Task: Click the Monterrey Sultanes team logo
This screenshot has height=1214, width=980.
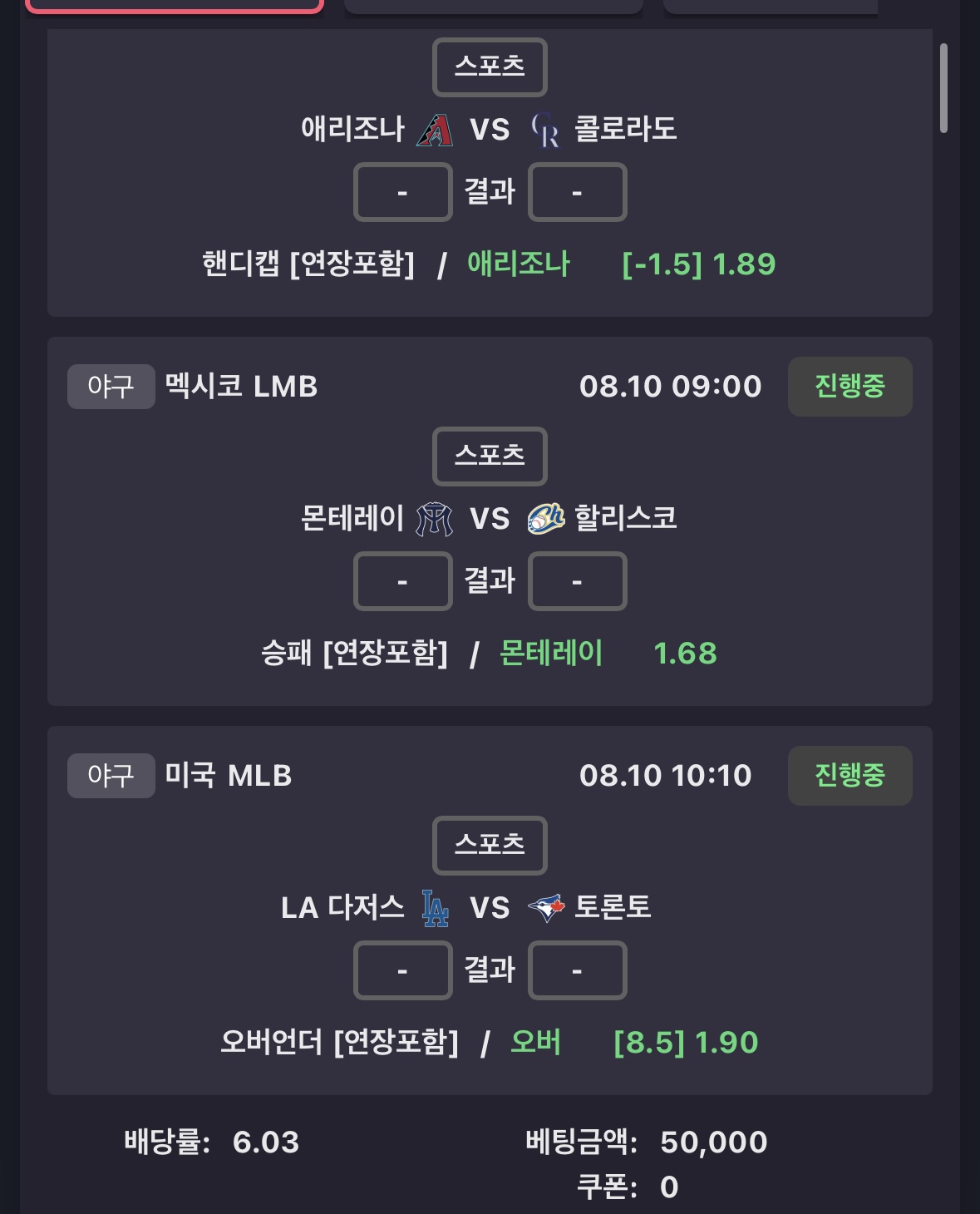Action: pos(435,519)
